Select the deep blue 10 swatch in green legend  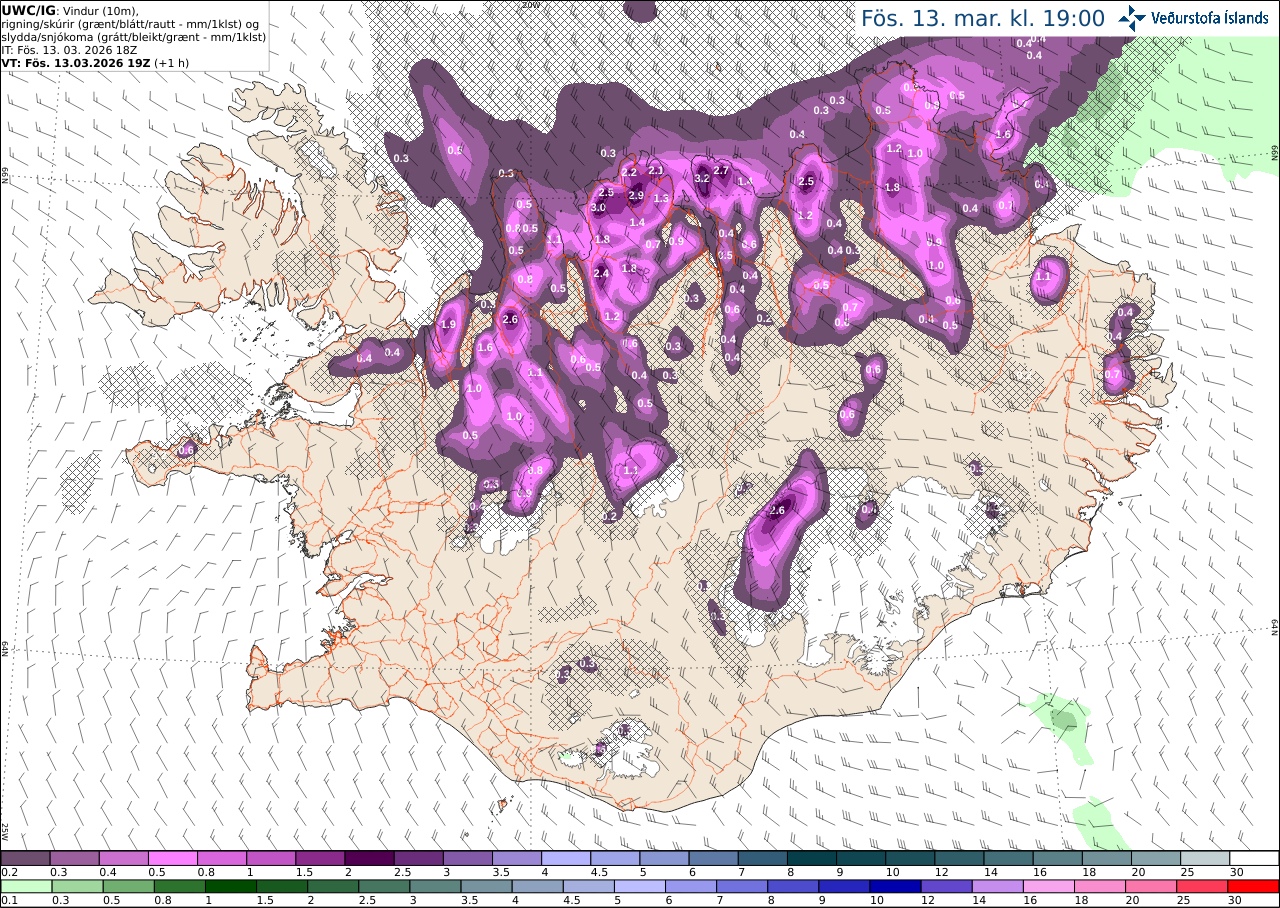(x=895, y=886)
